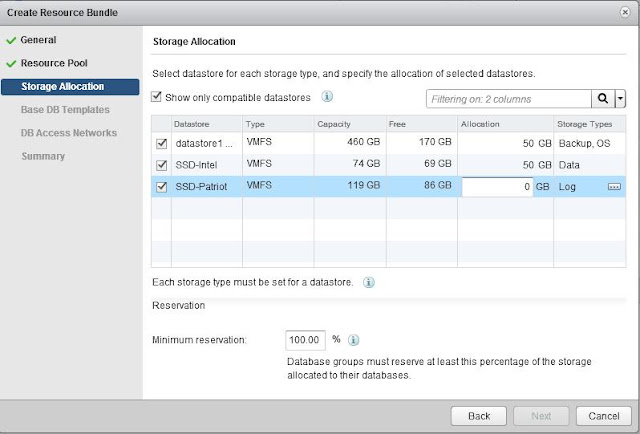The height and width of the screenshot is (434, 640).
Task: Click the search magnifier icon
Action: click(x=602, y=99)
